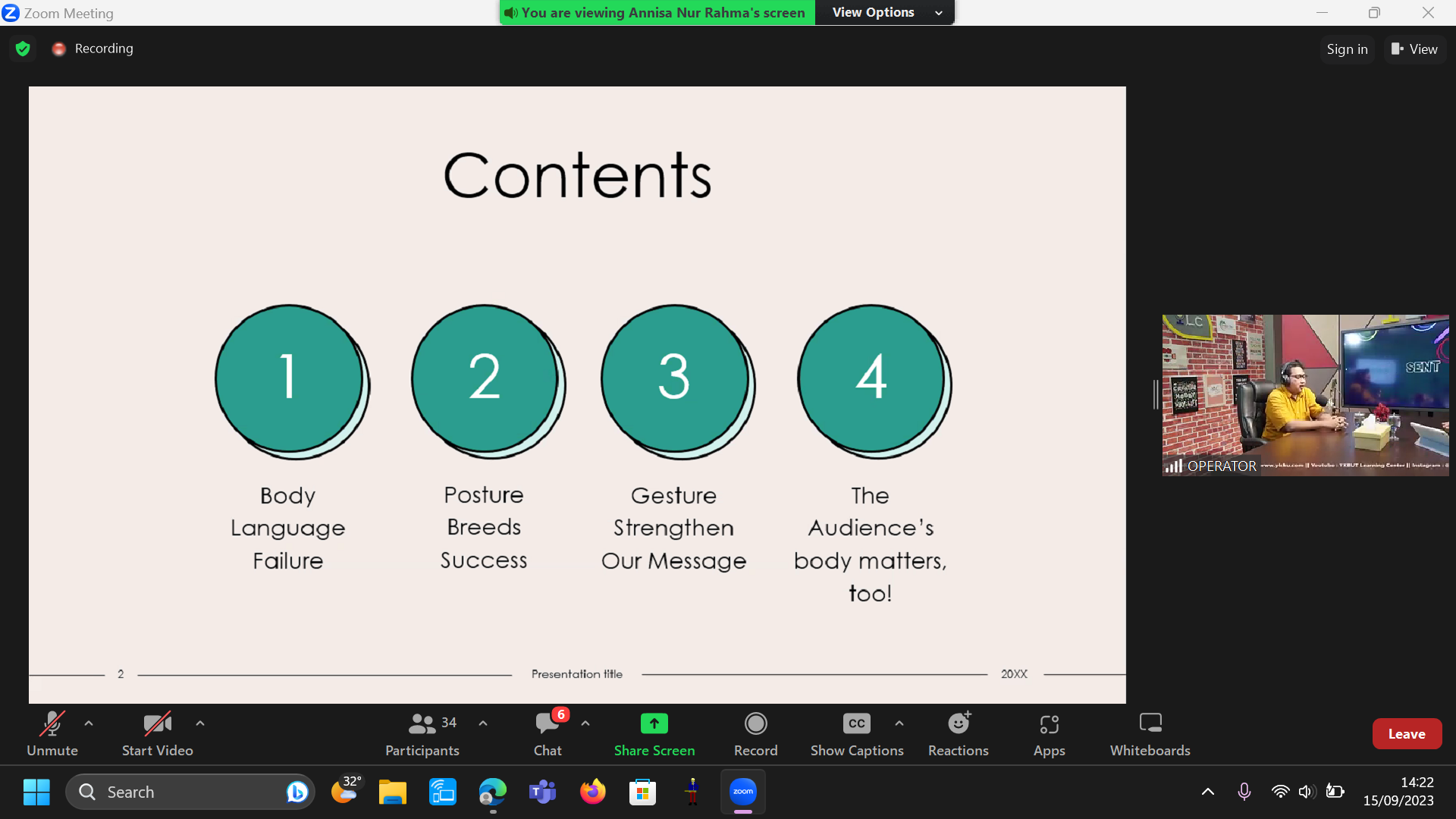
Task: Expand audio options arrow beside Unmute
Action: pyautogui.click(x=89, y=723)
